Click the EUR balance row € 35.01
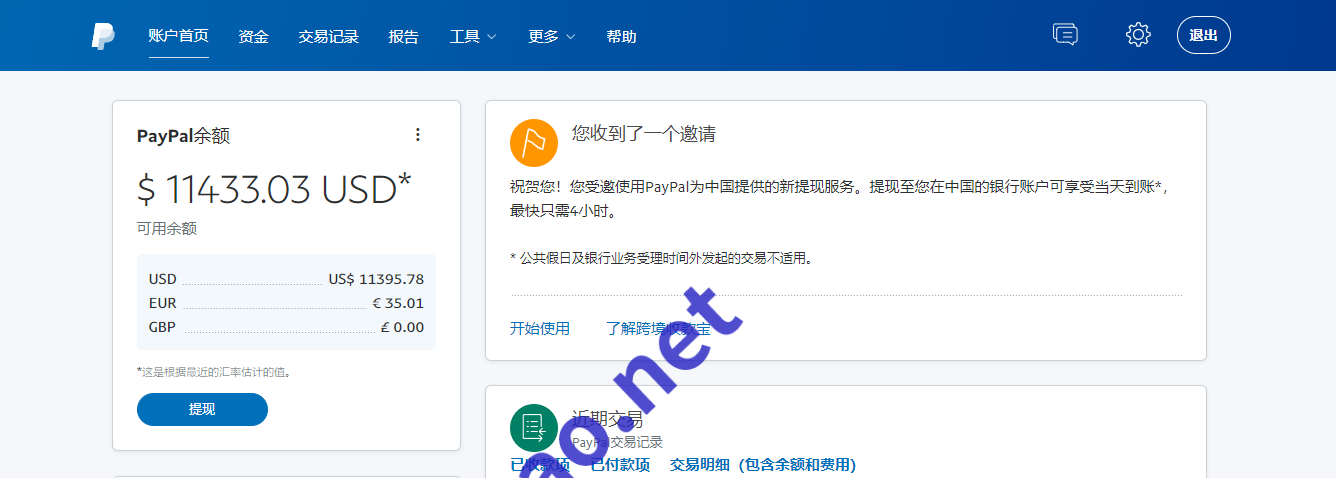 286,303
